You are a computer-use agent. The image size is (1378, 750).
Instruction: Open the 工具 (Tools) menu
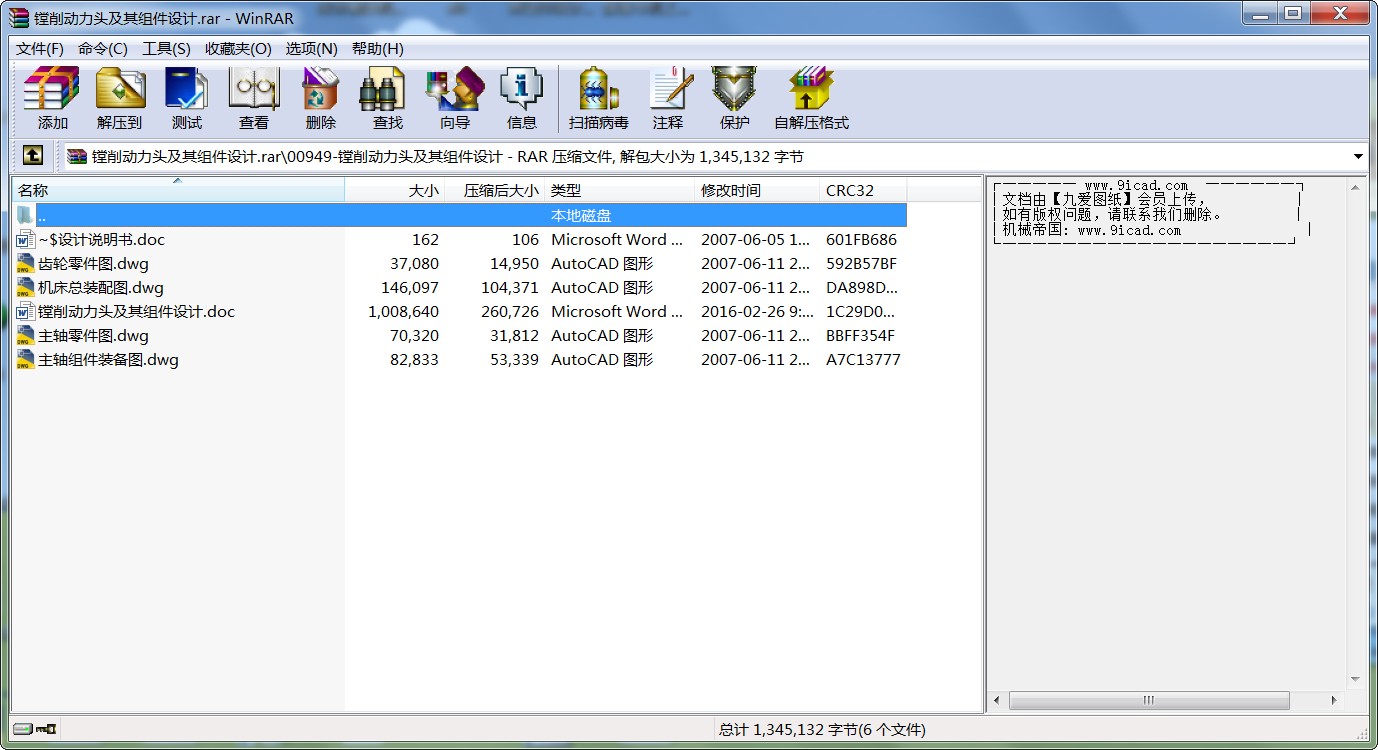click(x=166, y=48)
